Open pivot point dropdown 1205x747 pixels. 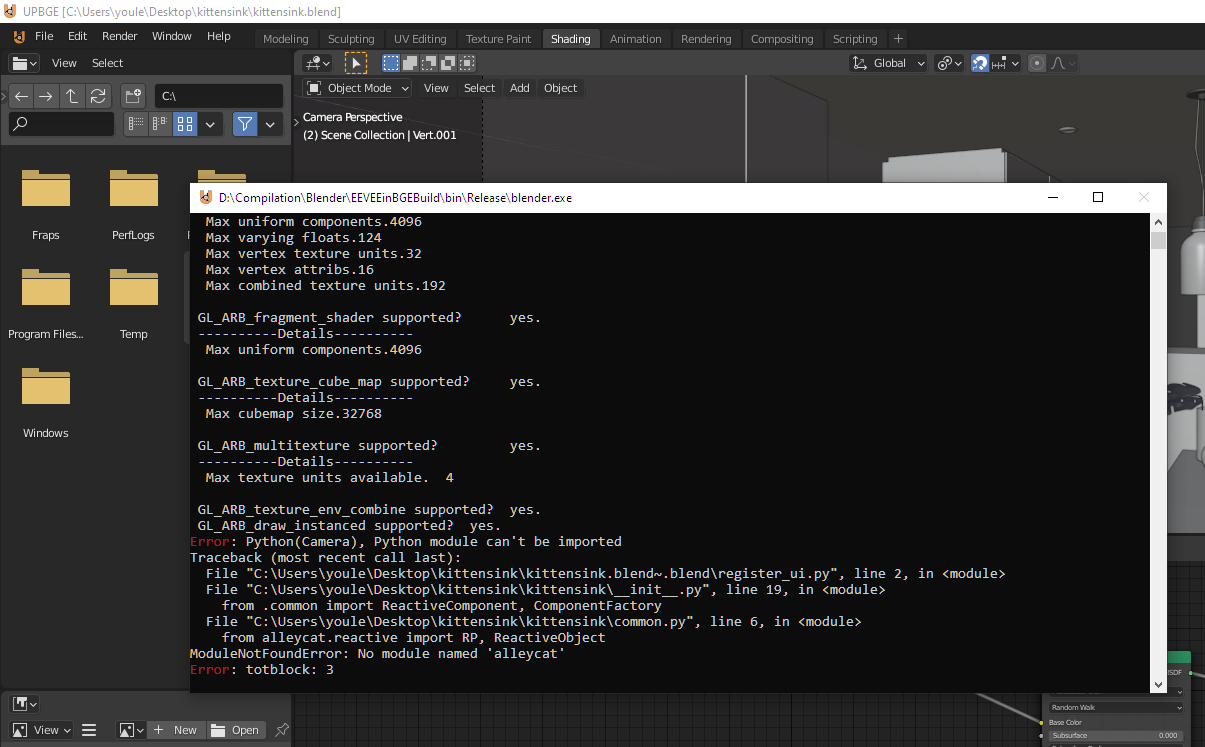tap(949, 63)
